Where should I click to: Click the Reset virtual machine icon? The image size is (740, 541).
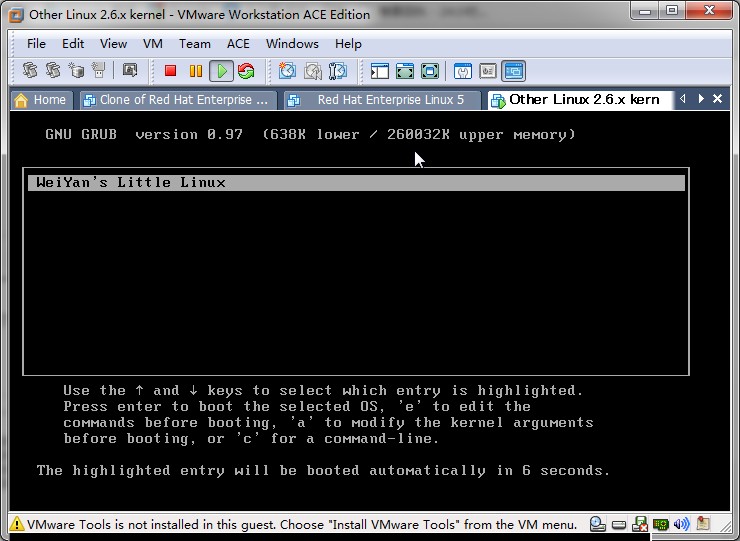pos(246,71)
